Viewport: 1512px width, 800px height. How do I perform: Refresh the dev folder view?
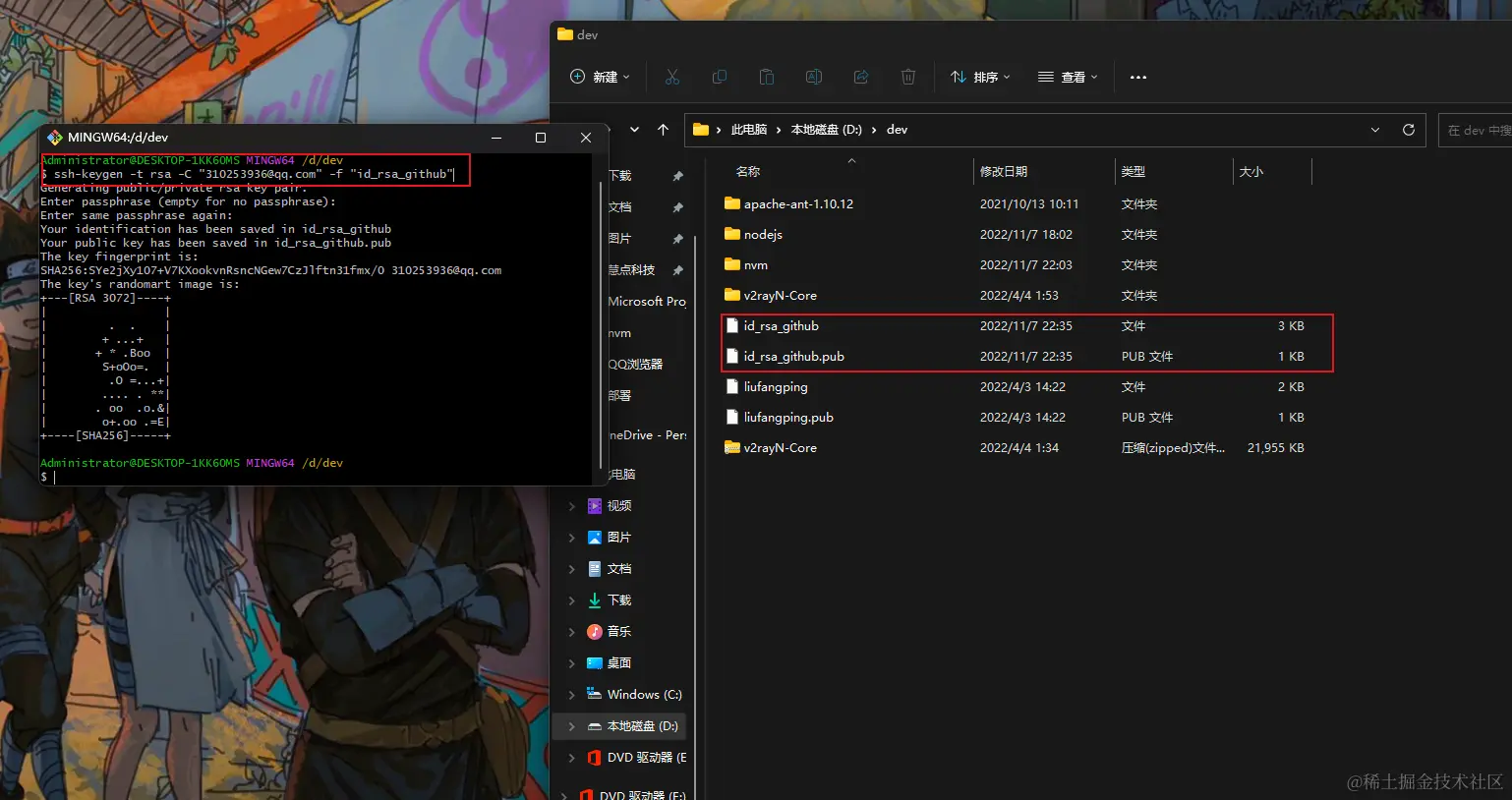pyautogui.click(x=1409, y=130)
